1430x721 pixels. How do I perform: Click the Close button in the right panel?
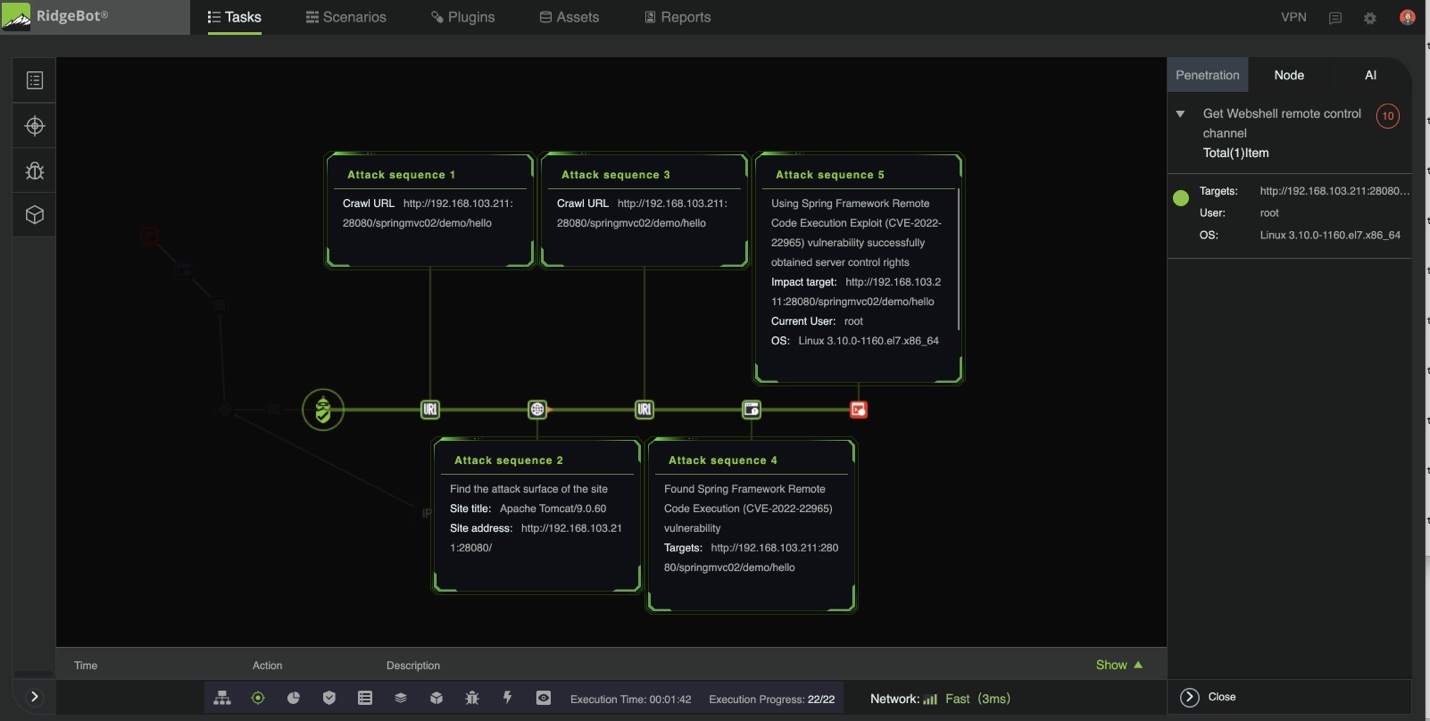[1208, 697]
